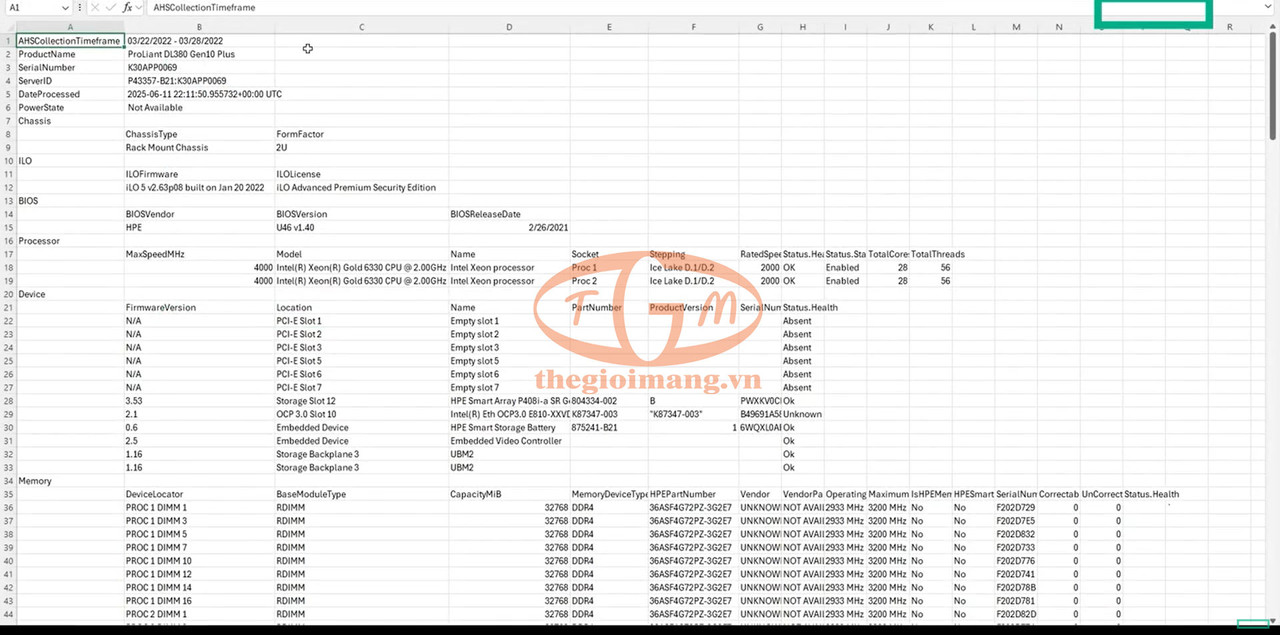Screen dimensions: 1280x635
Task: Select cell PROC 2 DIMM 1
Action: [199, 614]
